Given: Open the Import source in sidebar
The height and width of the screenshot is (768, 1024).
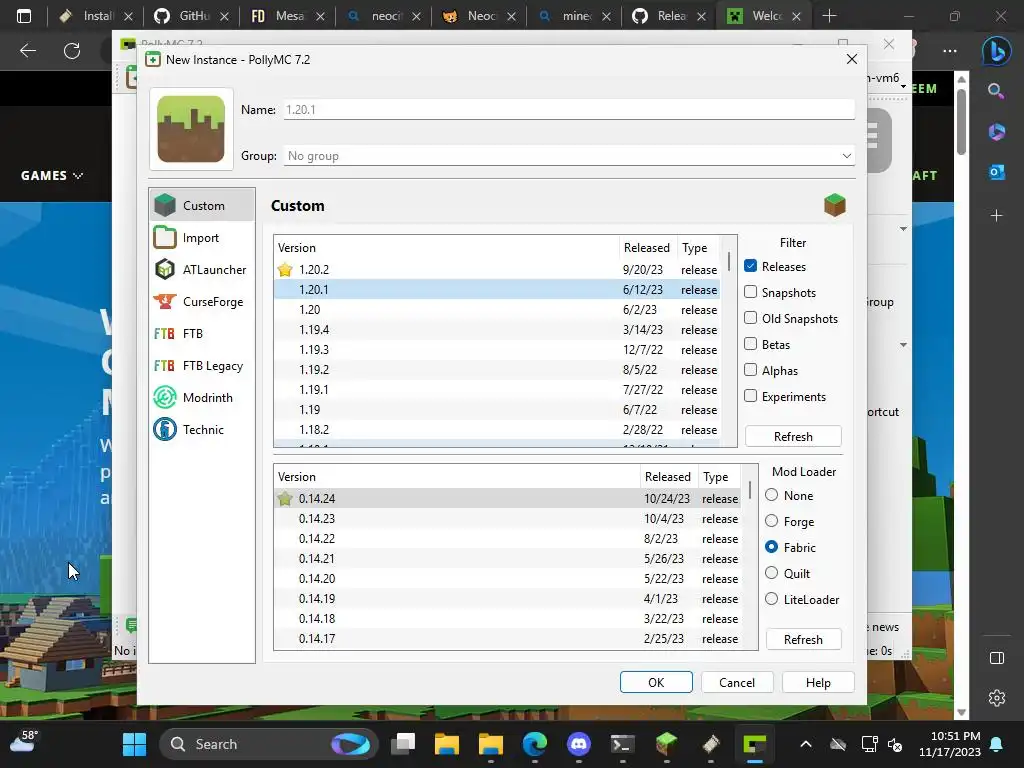Looking at the screenshot, I should [201, 238].
